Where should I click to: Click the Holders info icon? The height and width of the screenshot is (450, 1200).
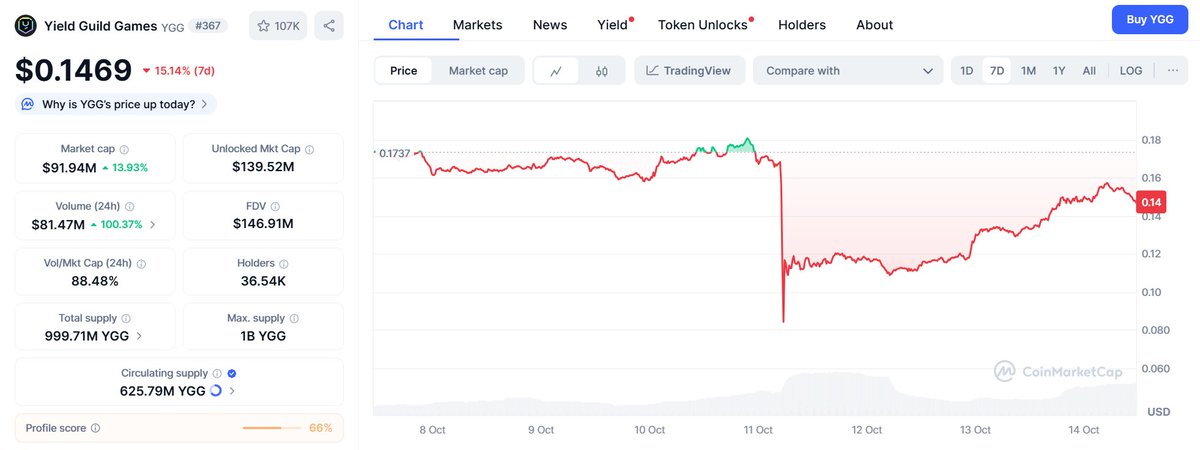[x=283, y=264]
